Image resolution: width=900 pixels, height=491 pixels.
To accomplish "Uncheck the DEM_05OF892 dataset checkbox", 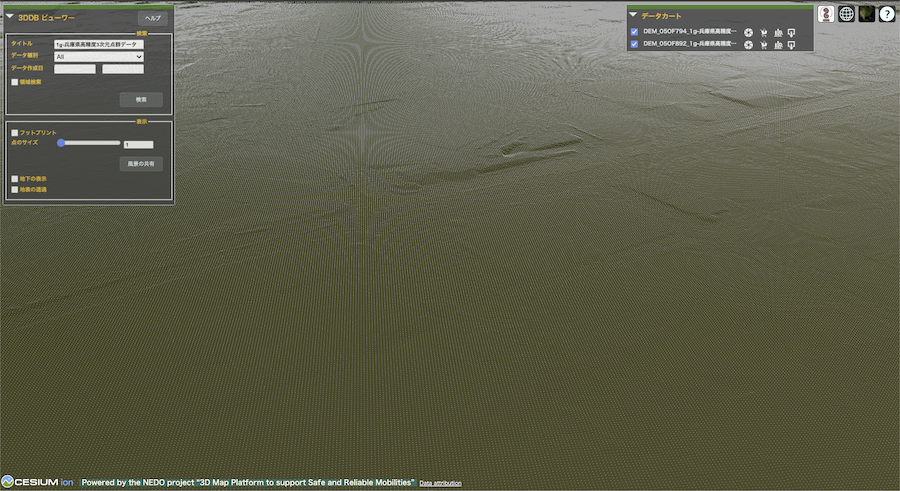I will [634, 44].
